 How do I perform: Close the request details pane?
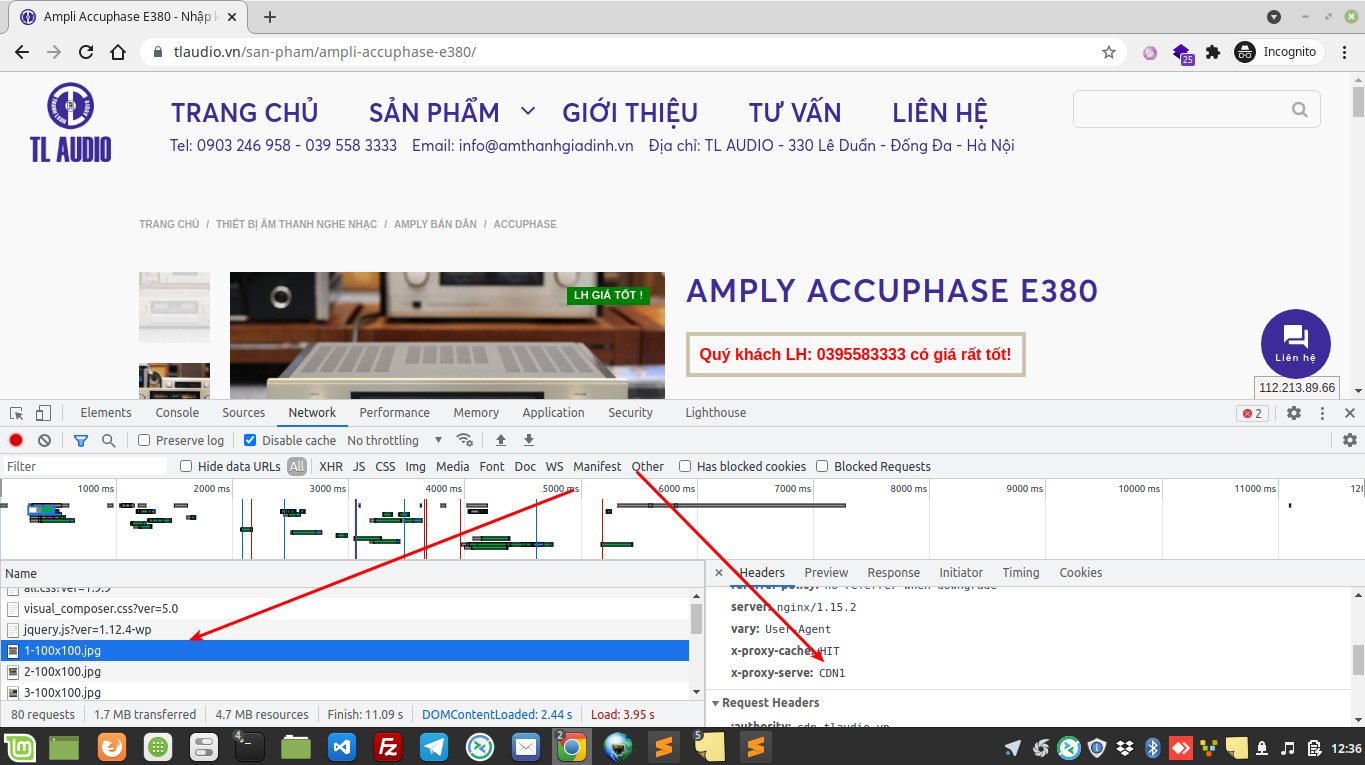[720, 573]
